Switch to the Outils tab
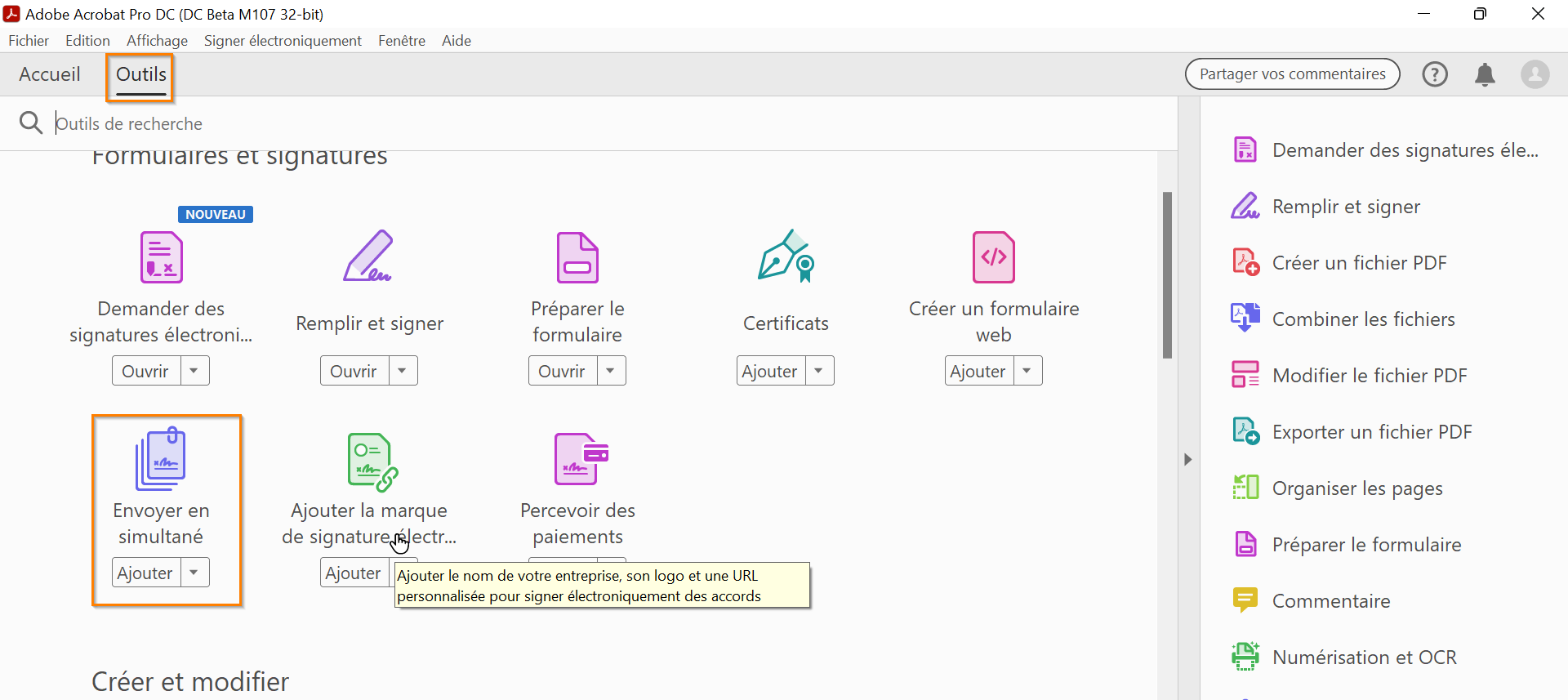Viewport: 1568px width, 700px height. pos(140,76)
